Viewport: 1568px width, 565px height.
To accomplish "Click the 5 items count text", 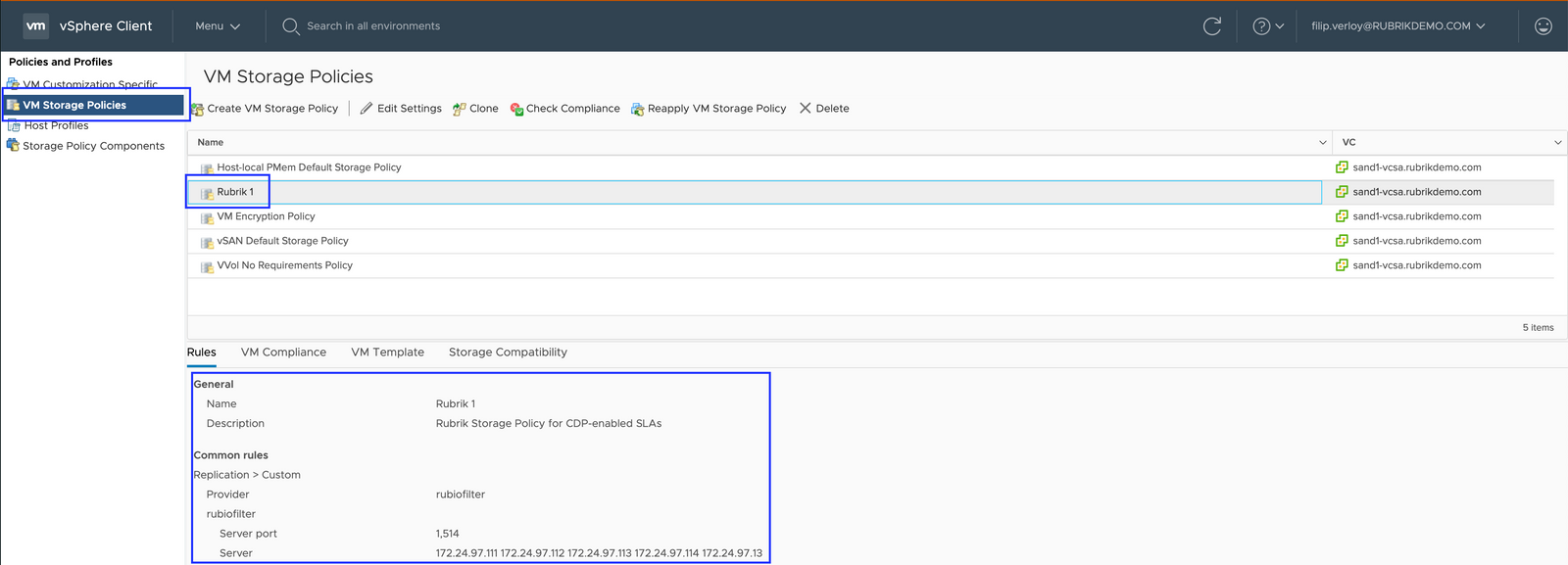I will [1538, 328].
